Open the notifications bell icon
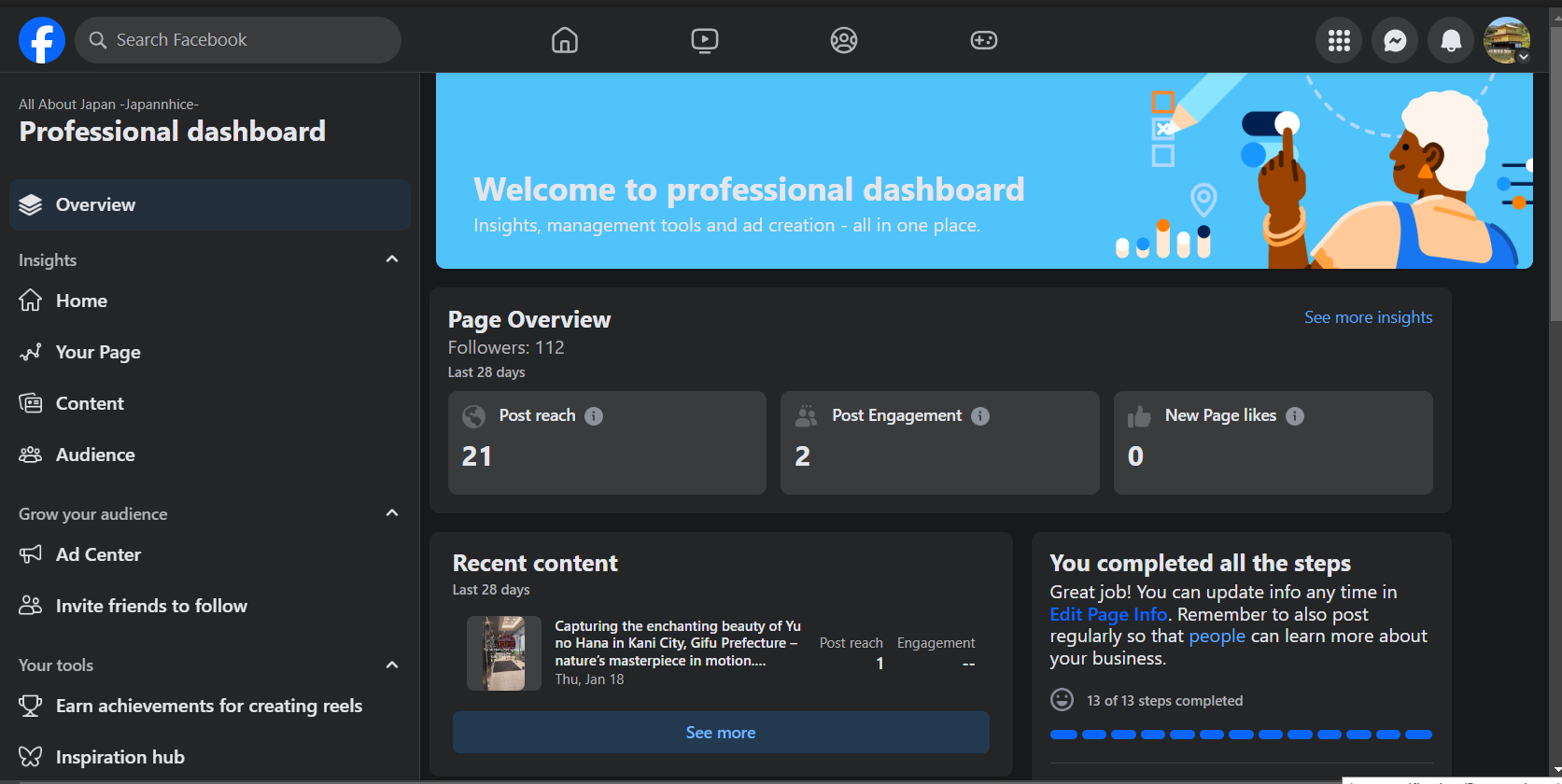 1451,40
